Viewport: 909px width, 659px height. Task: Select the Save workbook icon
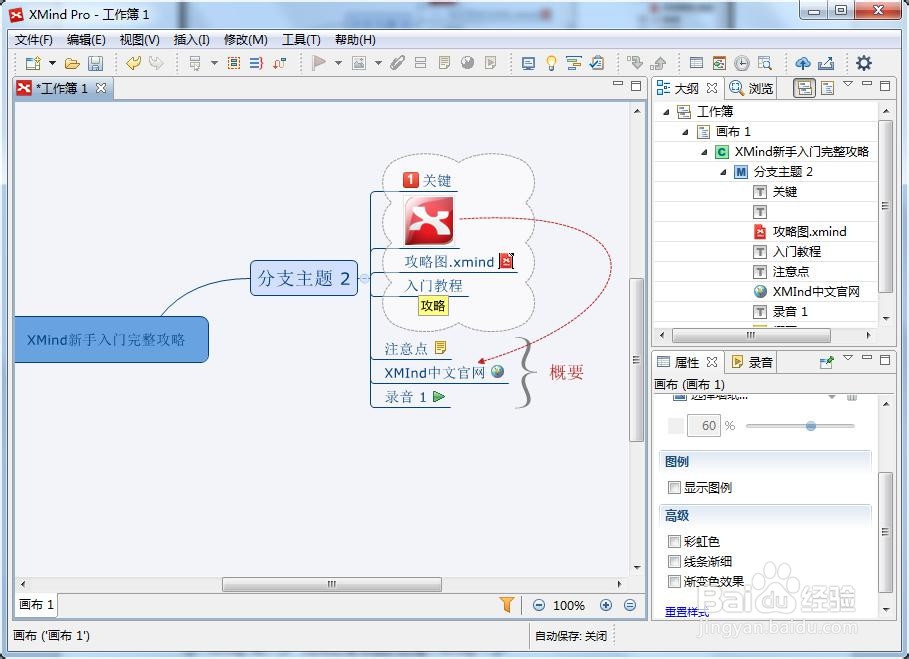96,63
